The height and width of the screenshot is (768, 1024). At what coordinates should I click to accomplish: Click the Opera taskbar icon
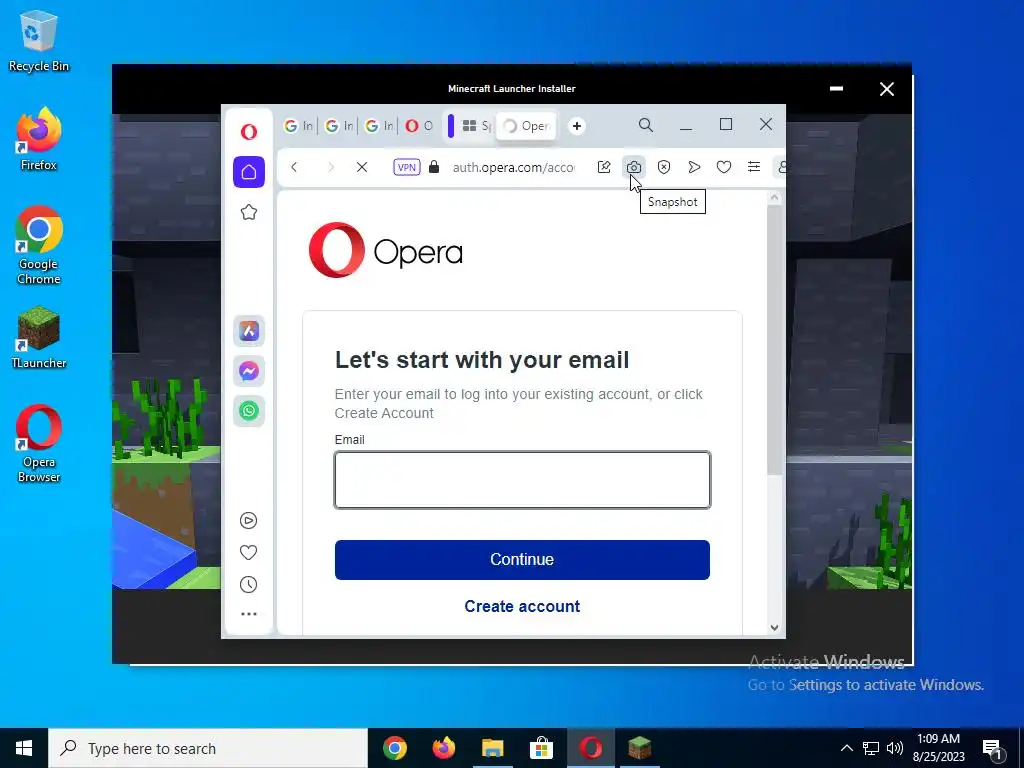click(590, 748)
